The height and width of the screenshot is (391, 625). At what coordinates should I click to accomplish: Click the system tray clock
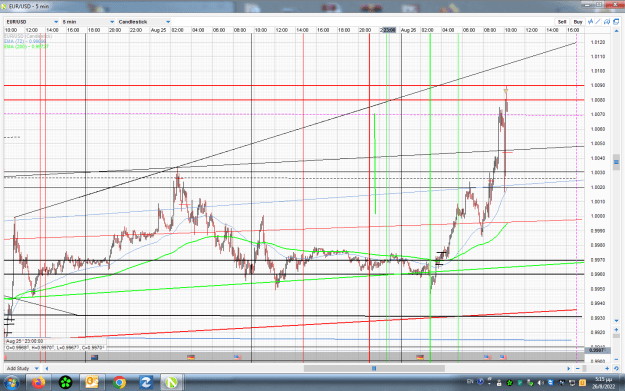603,383
